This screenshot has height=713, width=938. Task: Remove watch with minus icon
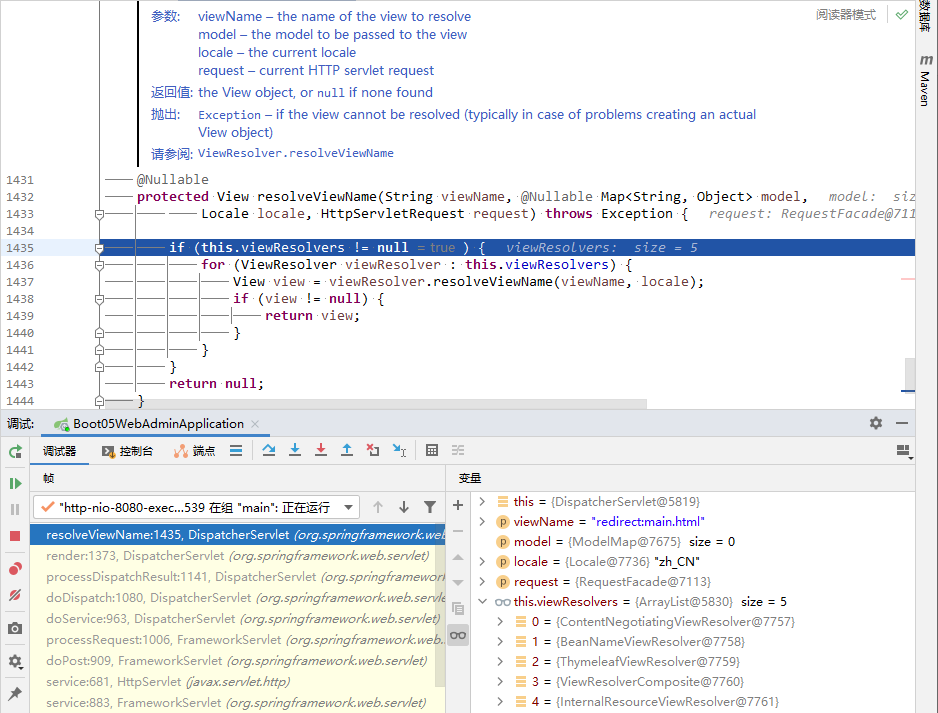(x=458, y=531)
